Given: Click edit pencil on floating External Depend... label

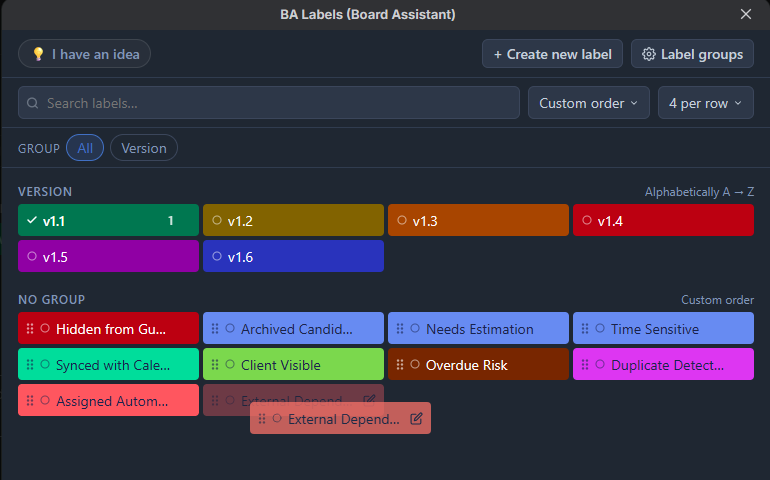Looking at the screenshot, I should (416, 419).
